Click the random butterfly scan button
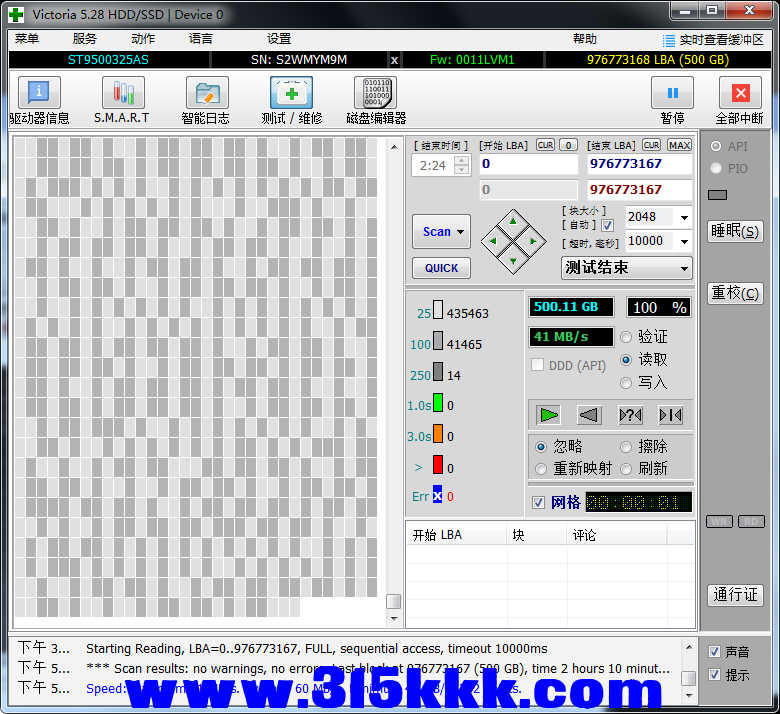780x714 pixels. click(630, 414)
